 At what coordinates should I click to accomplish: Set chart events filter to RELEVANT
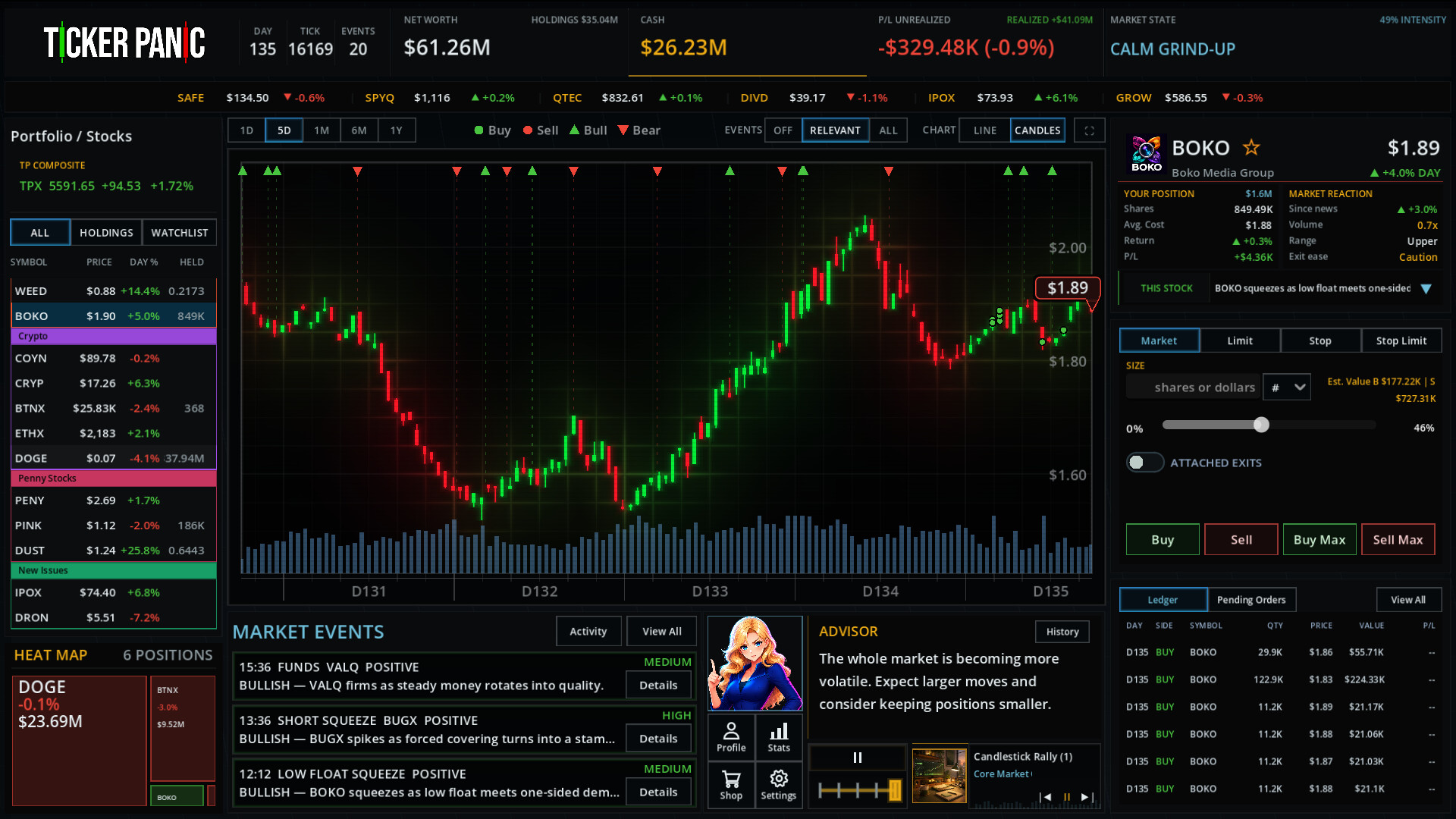point(835,130)
